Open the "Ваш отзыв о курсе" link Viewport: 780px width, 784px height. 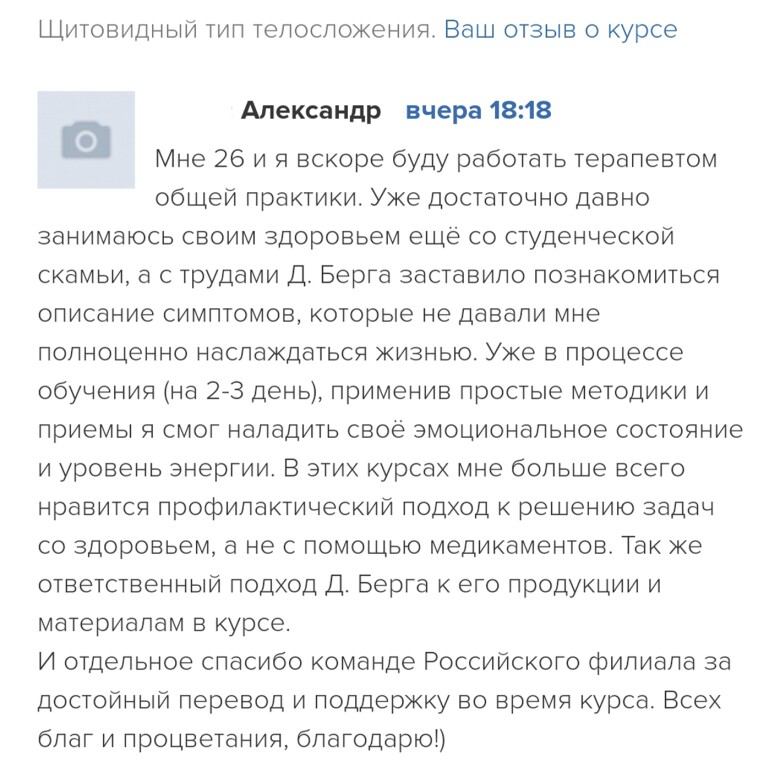[560, 29]
